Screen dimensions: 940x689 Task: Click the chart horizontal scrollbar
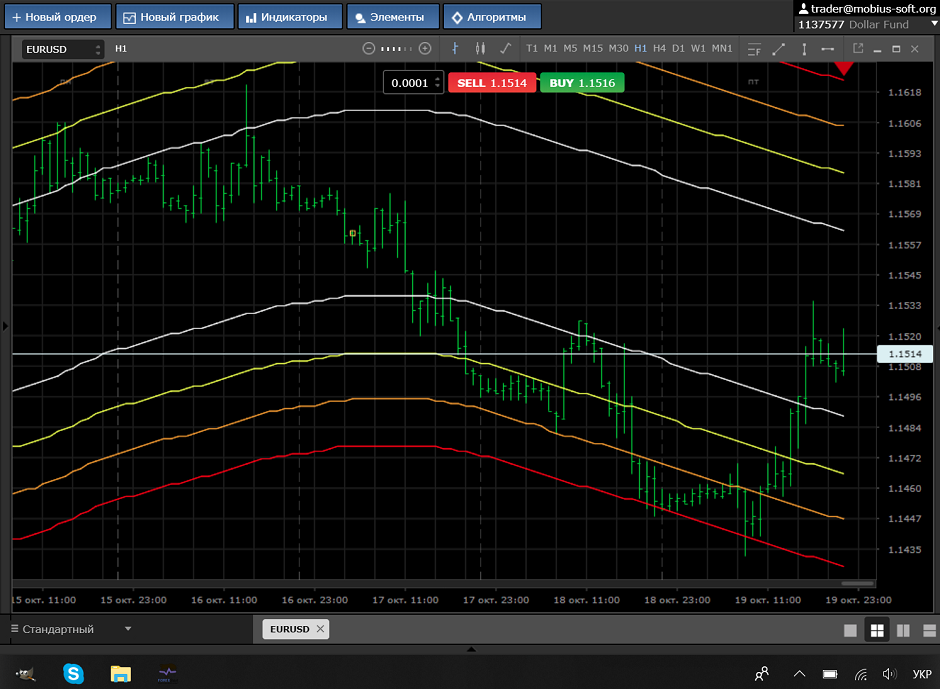(858, 583)
